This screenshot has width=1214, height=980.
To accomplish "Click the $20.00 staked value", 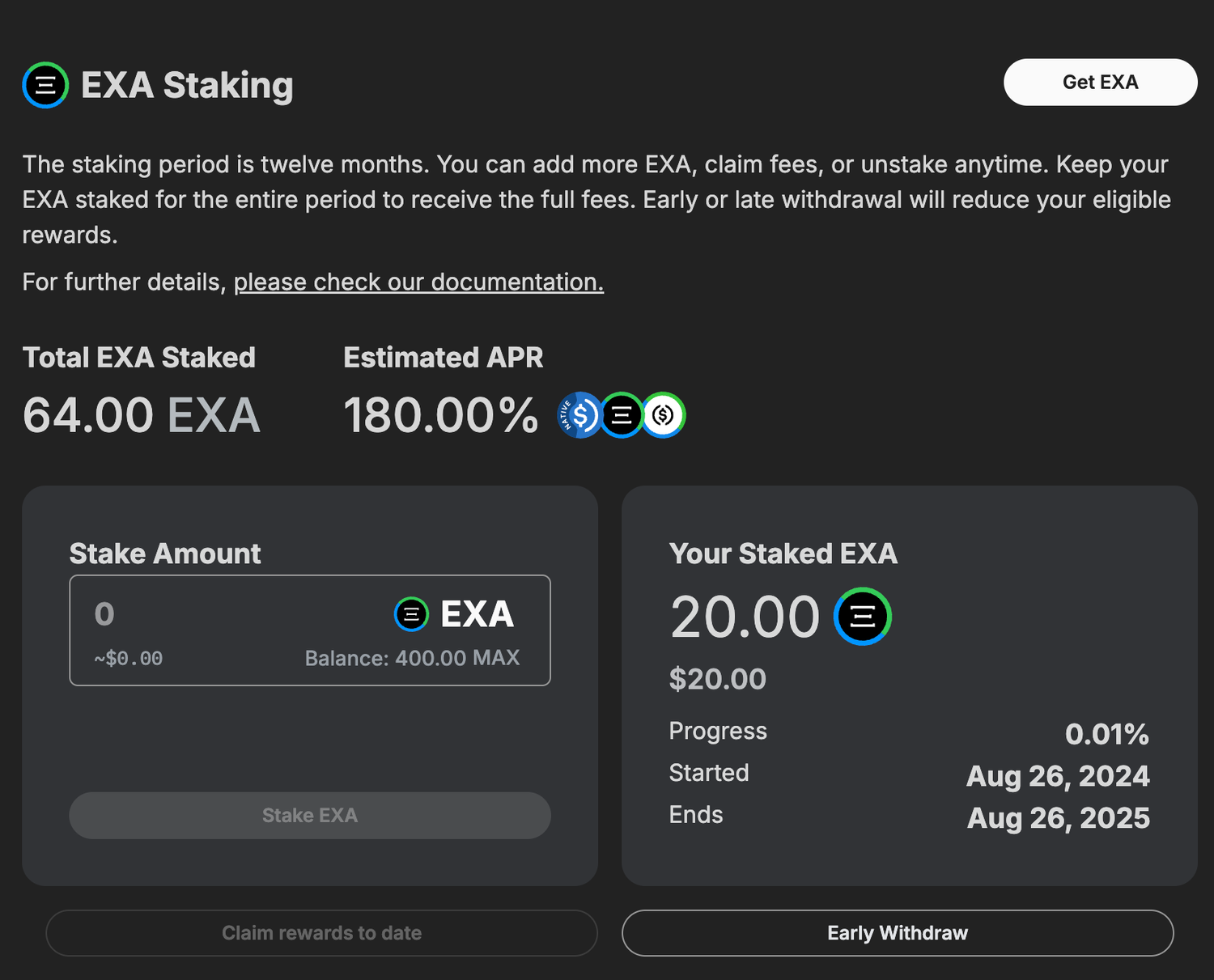I will point(717,679).
